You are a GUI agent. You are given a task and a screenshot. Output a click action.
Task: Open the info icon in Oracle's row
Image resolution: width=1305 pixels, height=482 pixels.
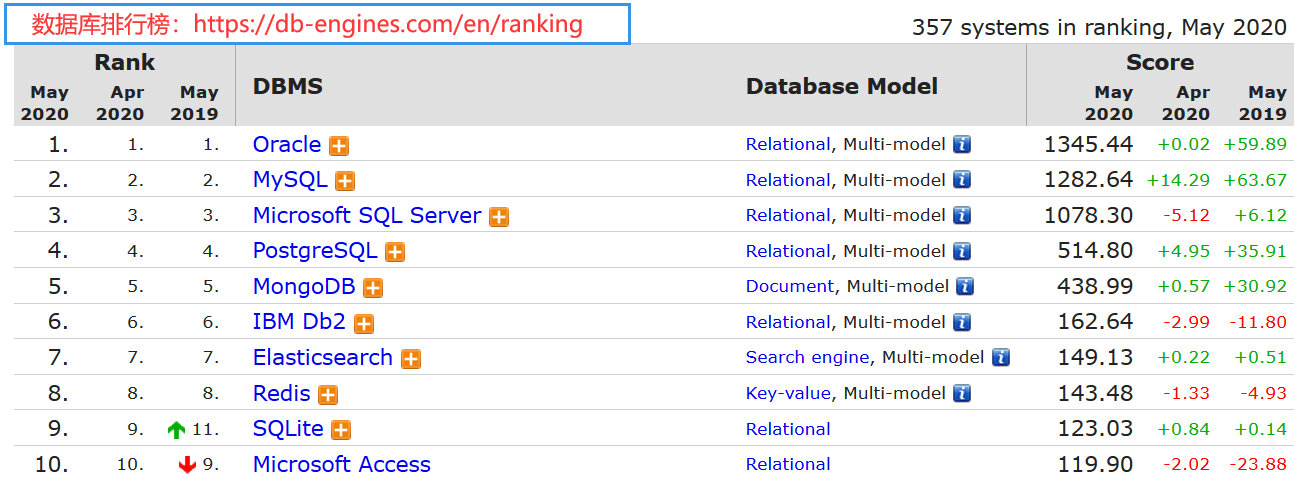962,144
